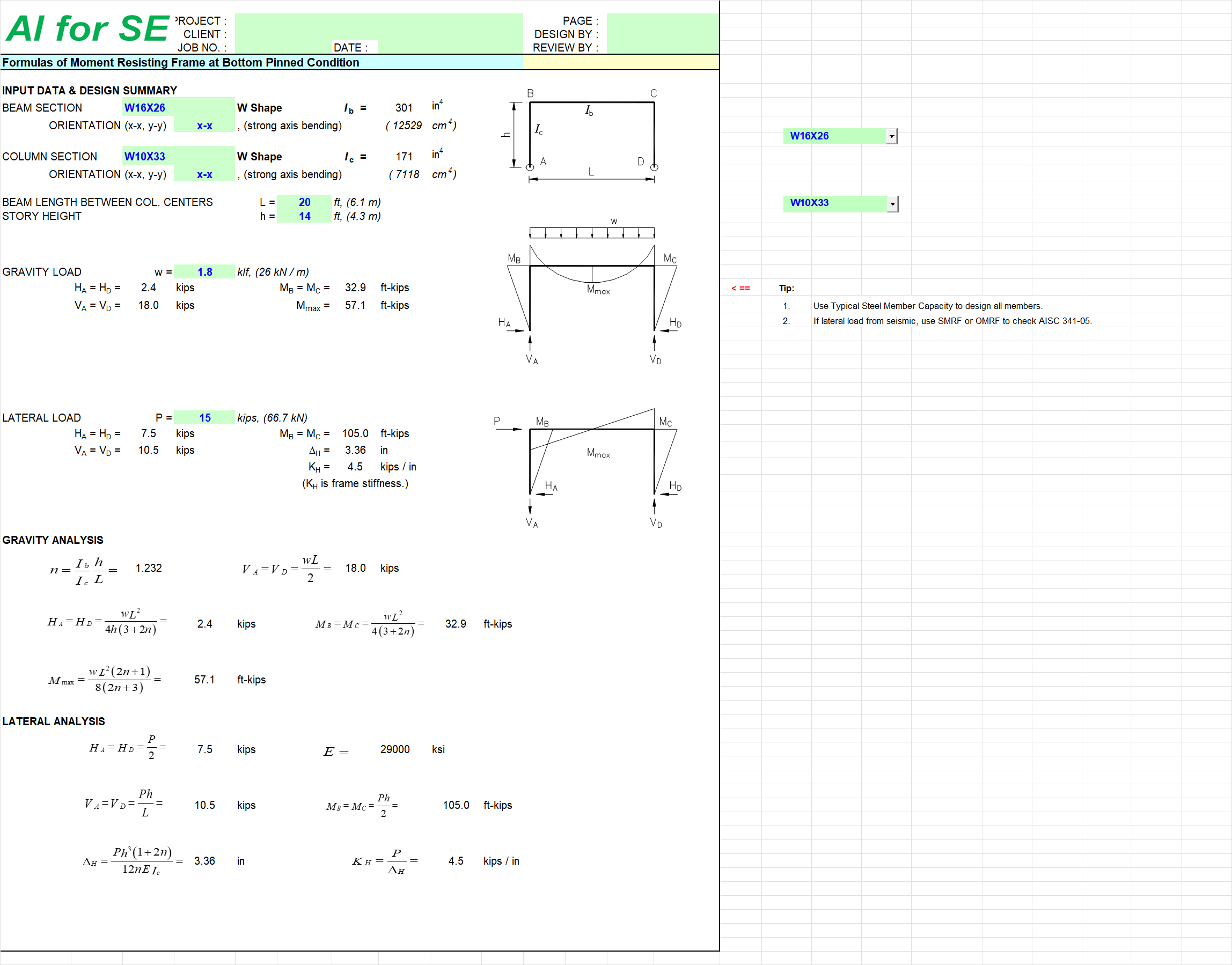Click the Formulas of Moment Resisting Frame title
1232x965 pixels.
point(180,63)
